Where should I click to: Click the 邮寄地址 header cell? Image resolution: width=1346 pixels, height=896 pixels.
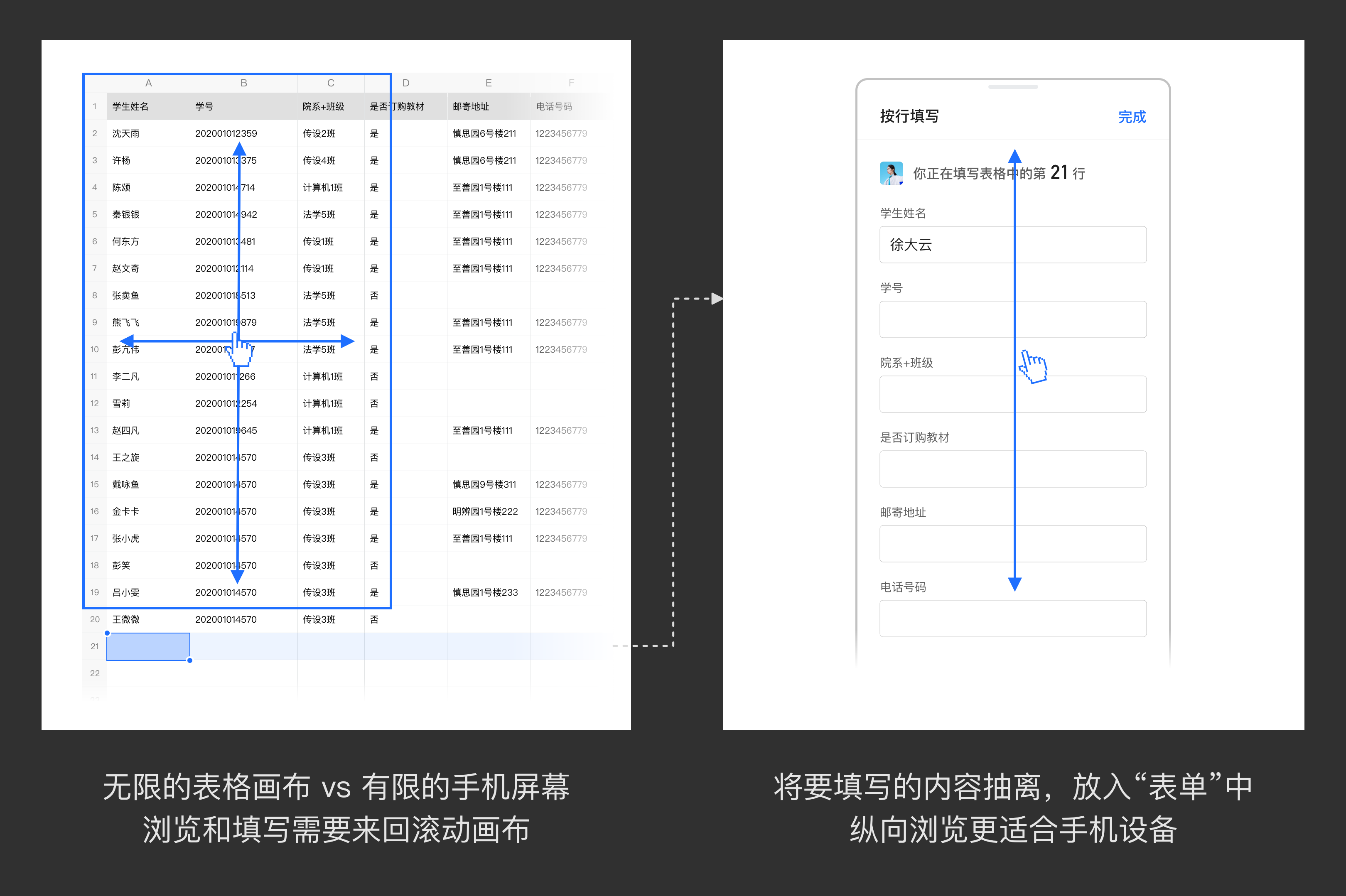click(x=489, y=106)
